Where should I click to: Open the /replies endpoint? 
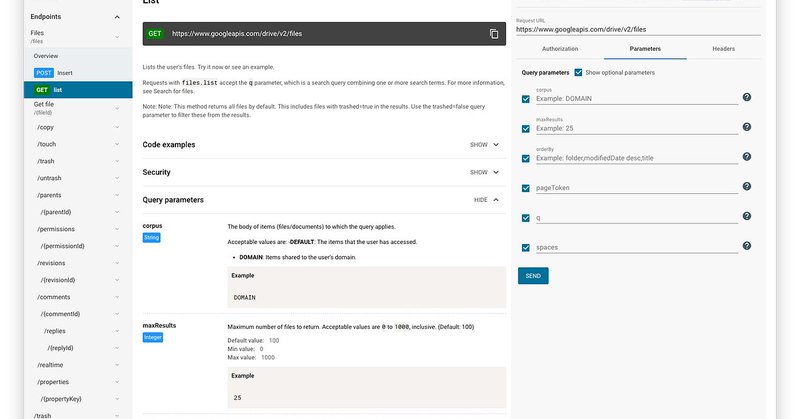pyautogui.click(x=55, y=331)
